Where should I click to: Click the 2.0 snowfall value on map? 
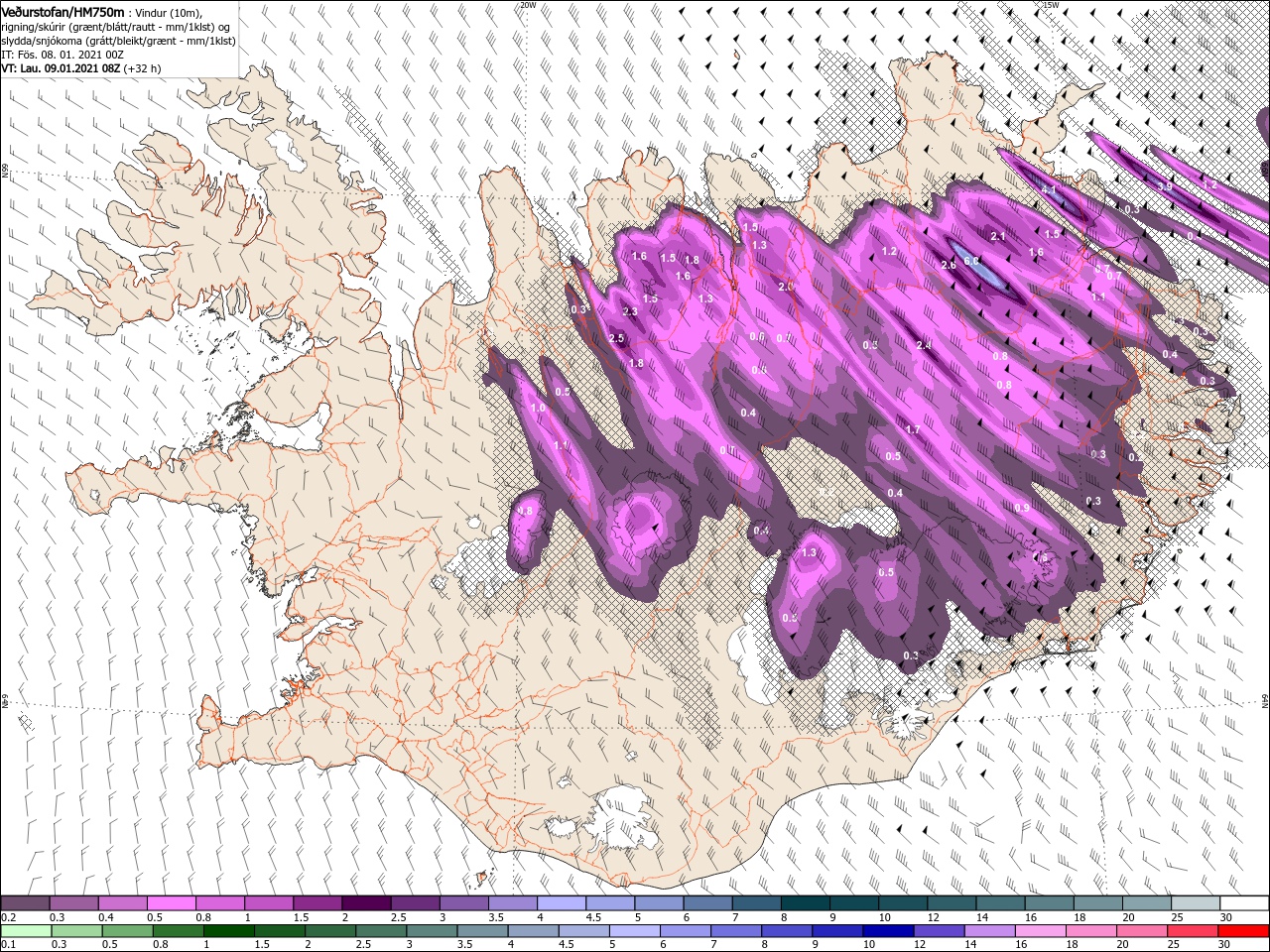tap(787, 287)
